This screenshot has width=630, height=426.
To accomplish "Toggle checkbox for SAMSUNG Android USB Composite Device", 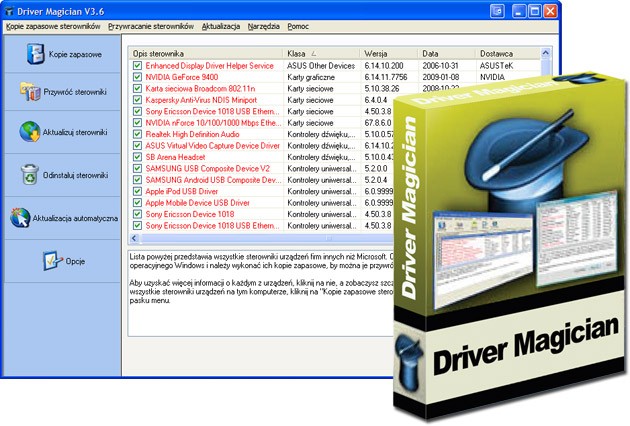I will (137, 180).
